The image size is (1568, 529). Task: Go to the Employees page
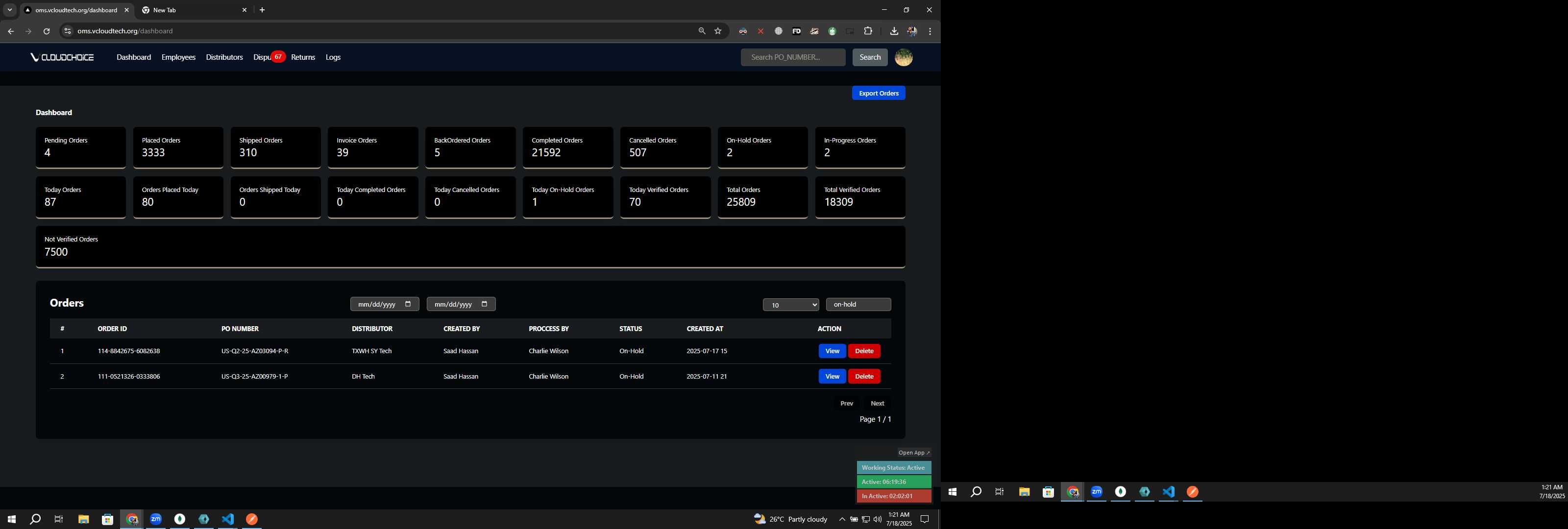178,57
